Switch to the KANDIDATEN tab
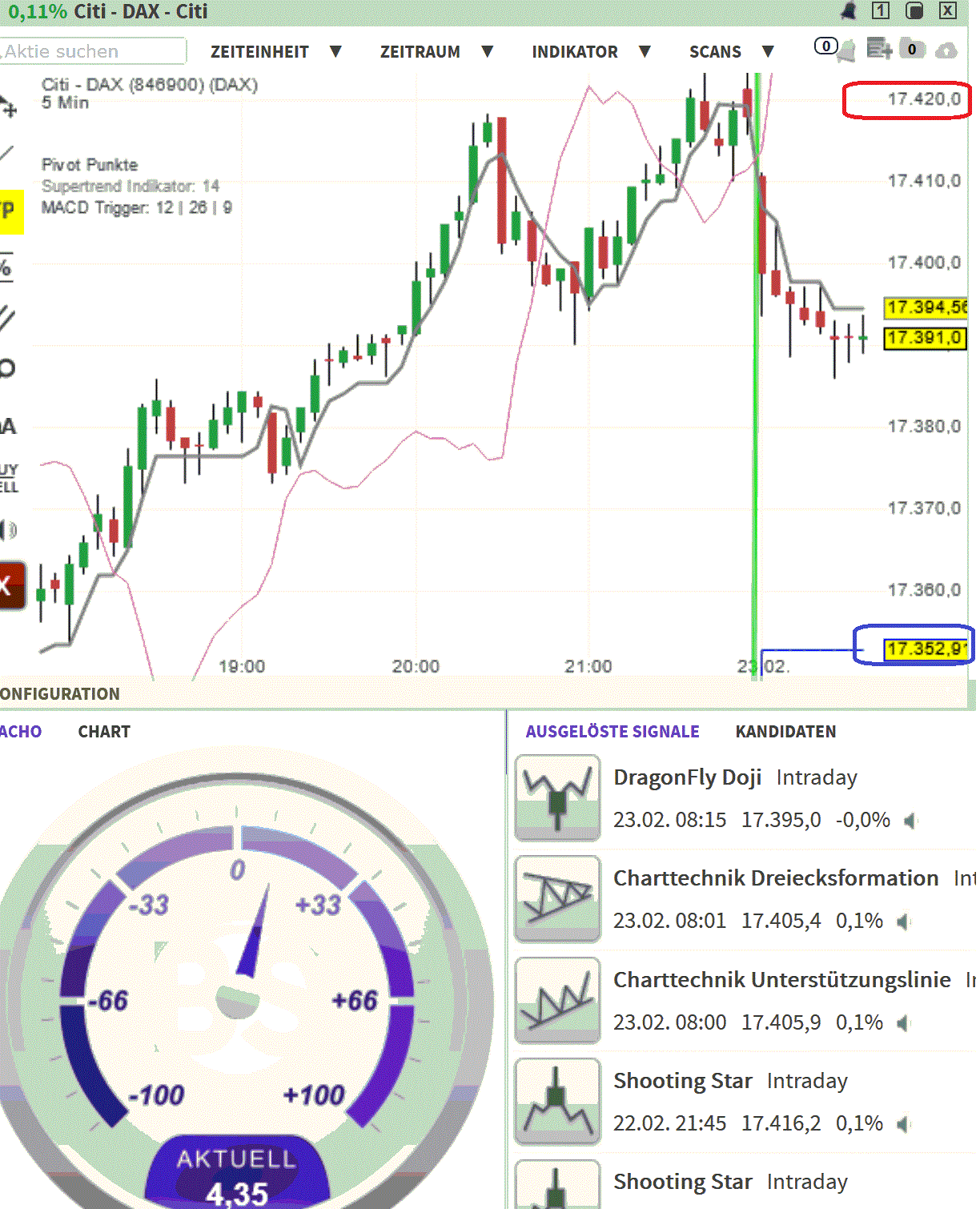980x1209 pixels. pos(785,731)
